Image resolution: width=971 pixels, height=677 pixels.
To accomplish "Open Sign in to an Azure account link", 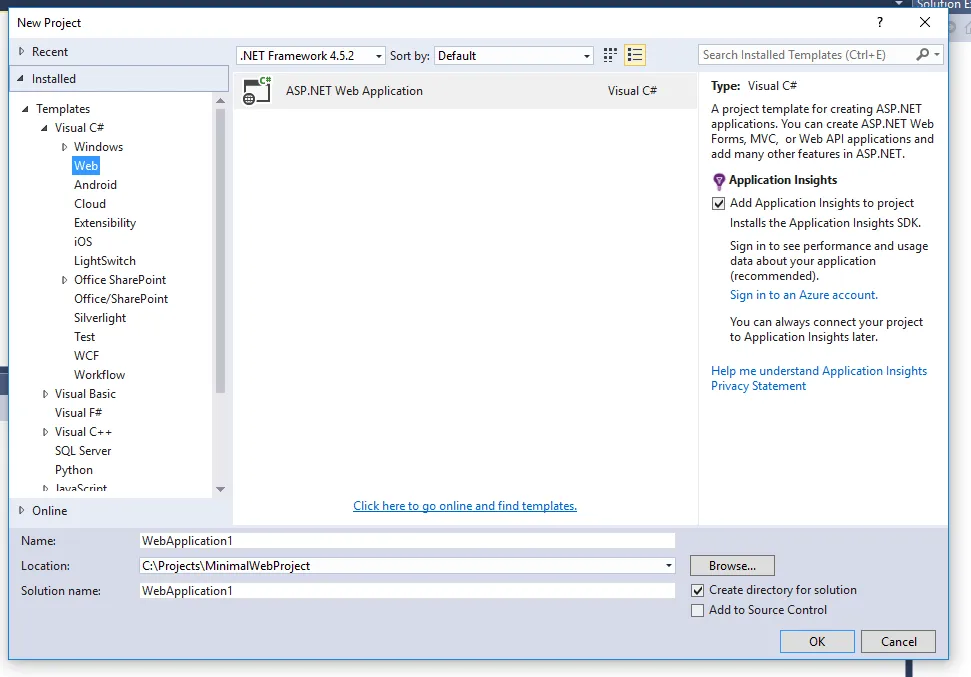I will pyautogui.click(x=803, y=295).
